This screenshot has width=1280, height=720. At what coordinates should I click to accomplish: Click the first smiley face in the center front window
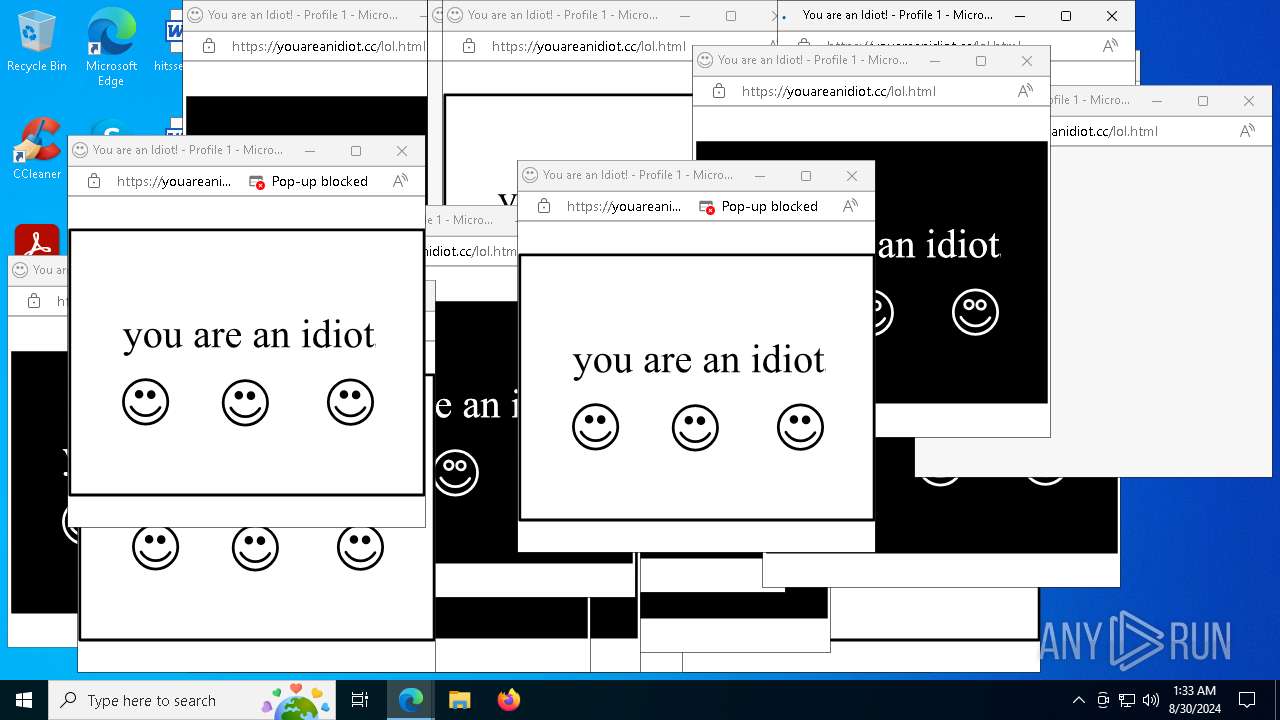596,428
